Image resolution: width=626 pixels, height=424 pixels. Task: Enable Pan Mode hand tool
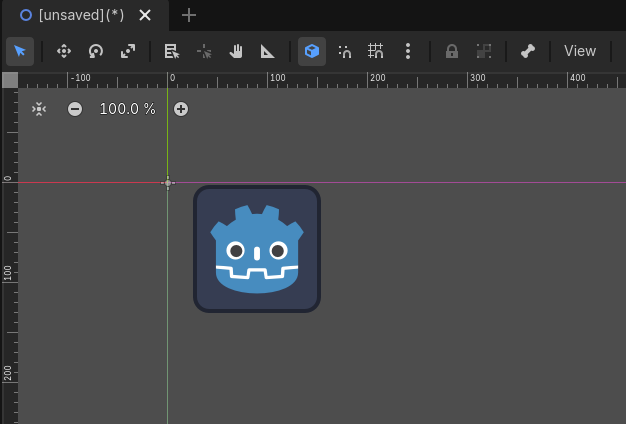[x=236, y=52]
